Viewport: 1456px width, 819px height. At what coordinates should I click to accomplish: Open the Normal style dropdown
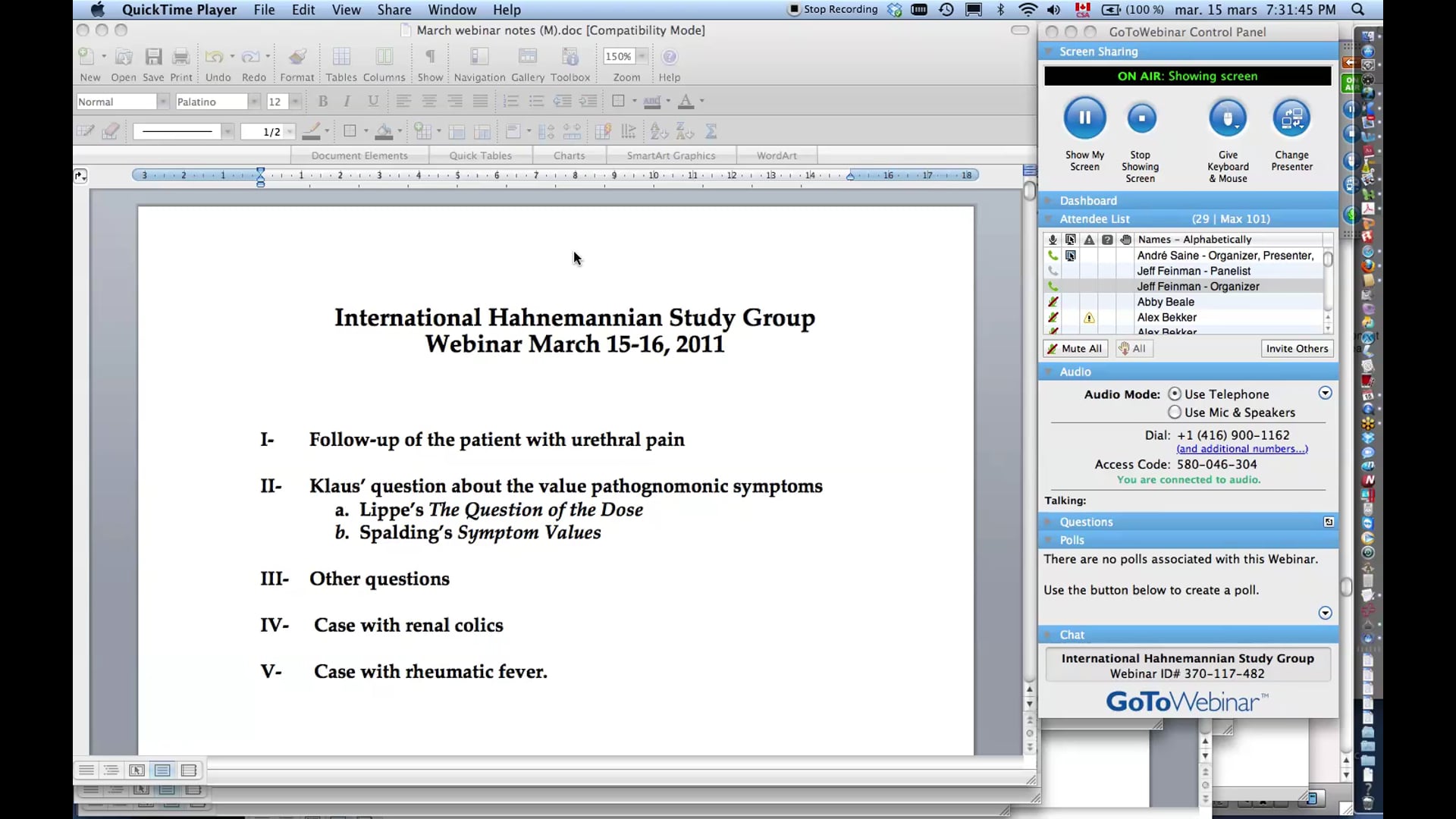click(163, 101)
